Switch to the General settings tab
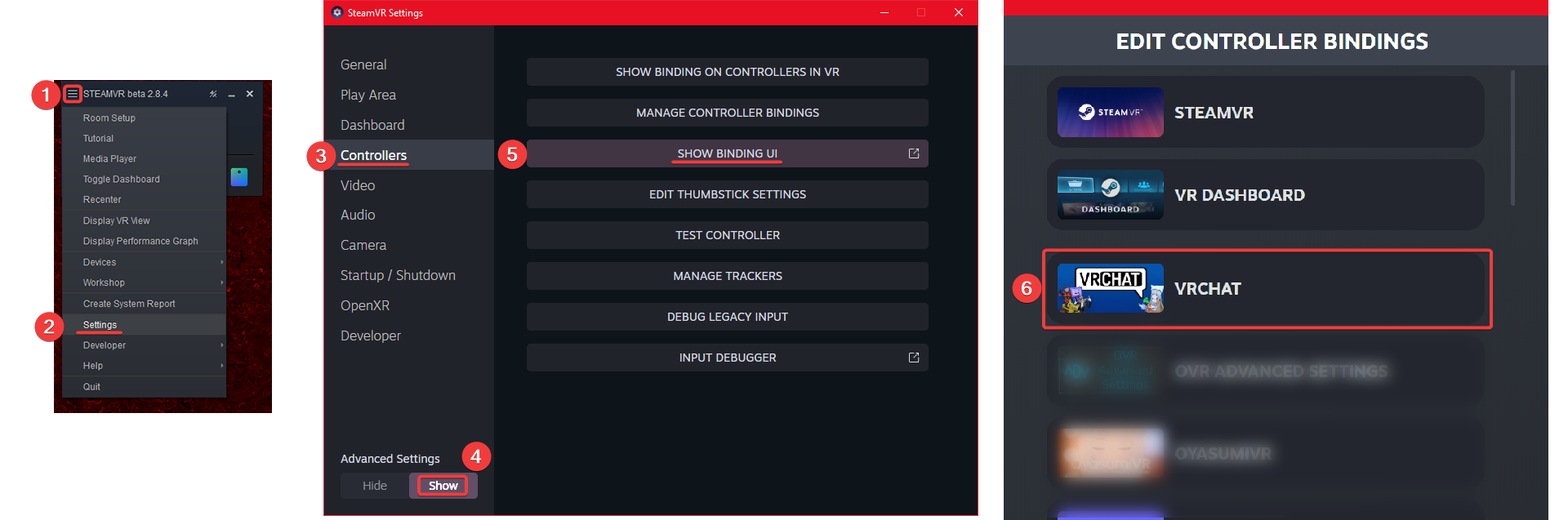 click(x=409, y=64)
